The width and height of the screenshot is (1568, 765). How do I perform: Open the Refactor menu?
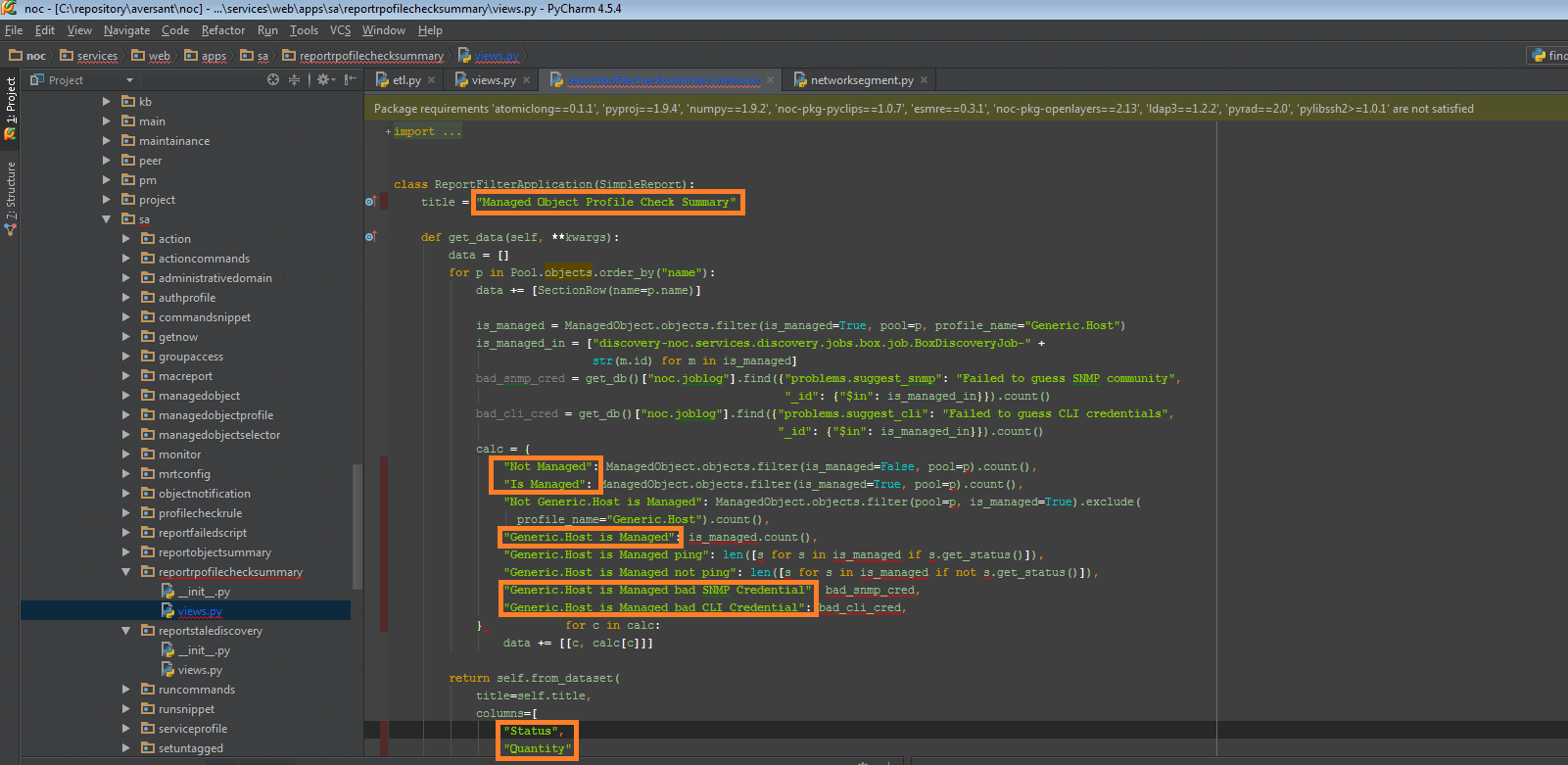[x=223, y=30]
